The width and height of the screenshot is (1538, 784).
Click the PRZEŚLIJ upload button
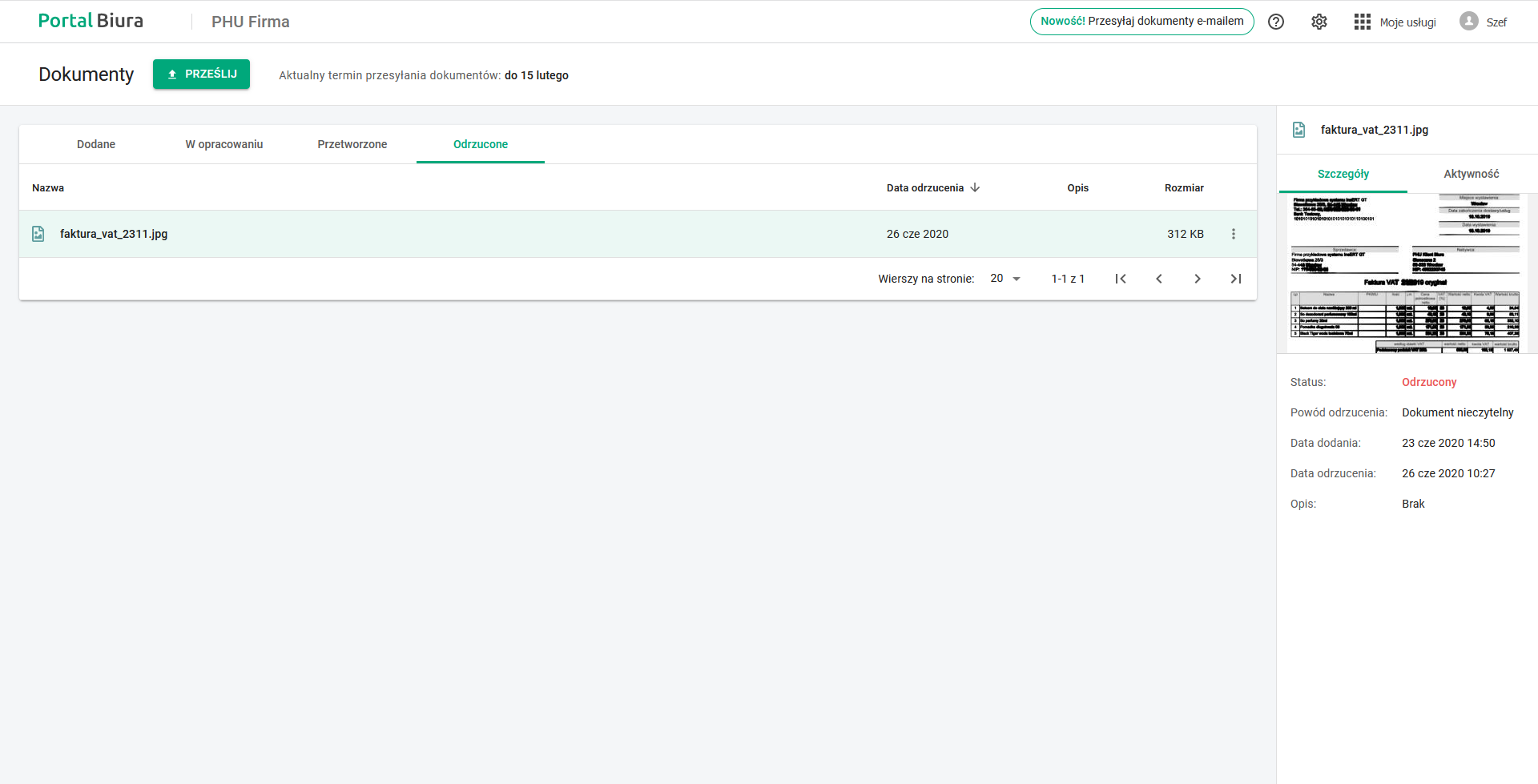(201, 74)
